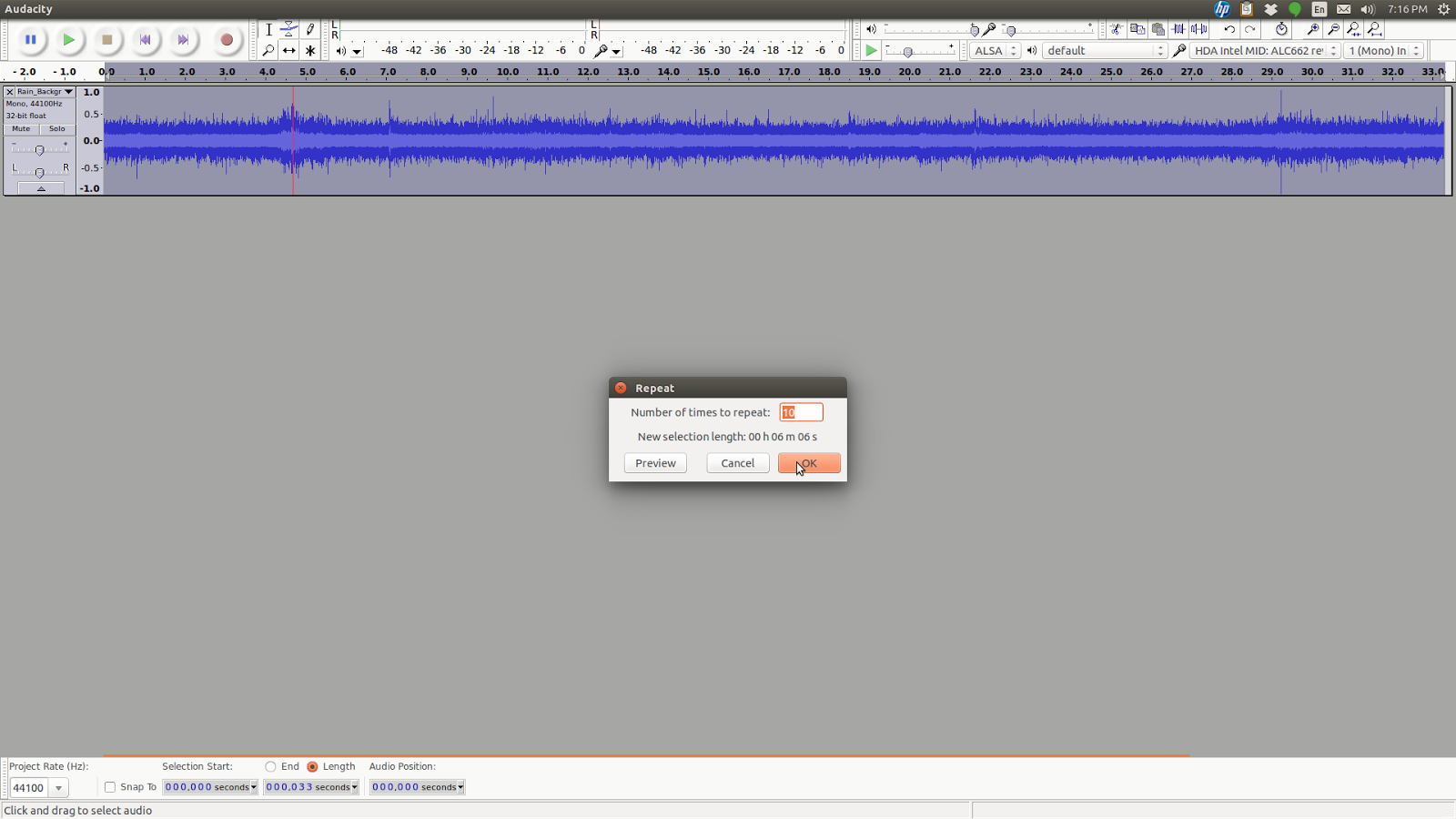Close the Repeat dialog

[621, 388]
